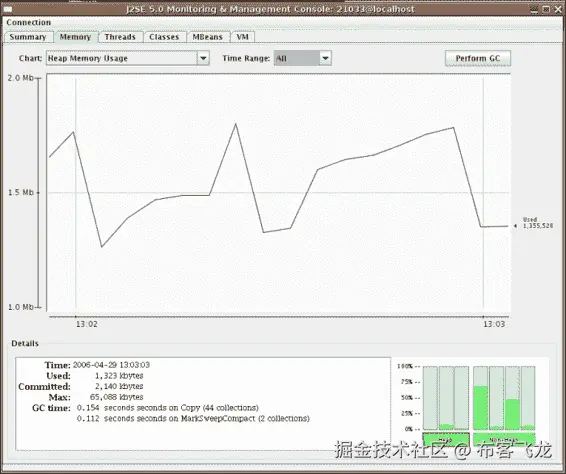This screenshot has height=474, width=566.
Task: Click the Copy collector GC time line
Action: [168, 408]
